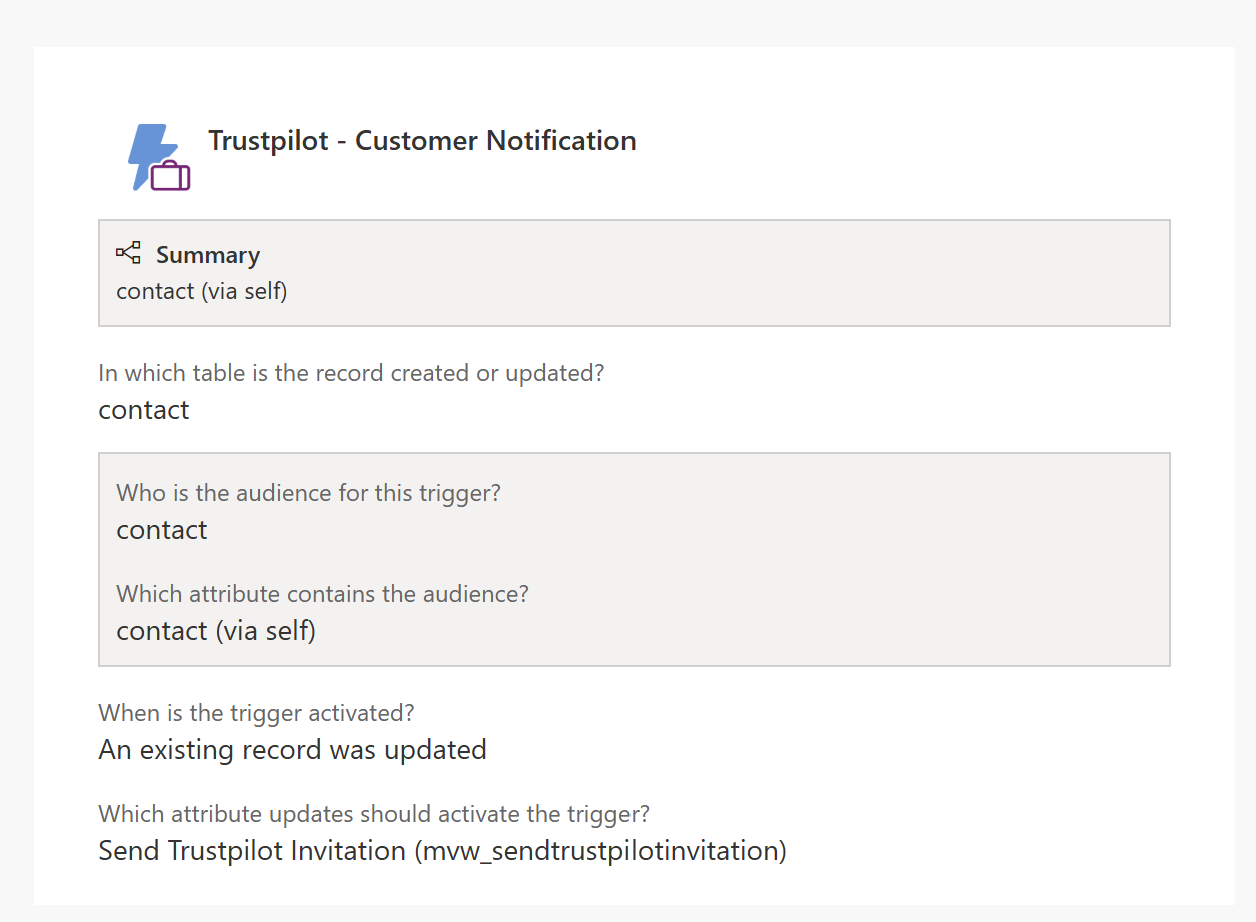
Task: Click 'Which attribute updates should activate' label
Action: pyautogui.click(x=375, y=814)
